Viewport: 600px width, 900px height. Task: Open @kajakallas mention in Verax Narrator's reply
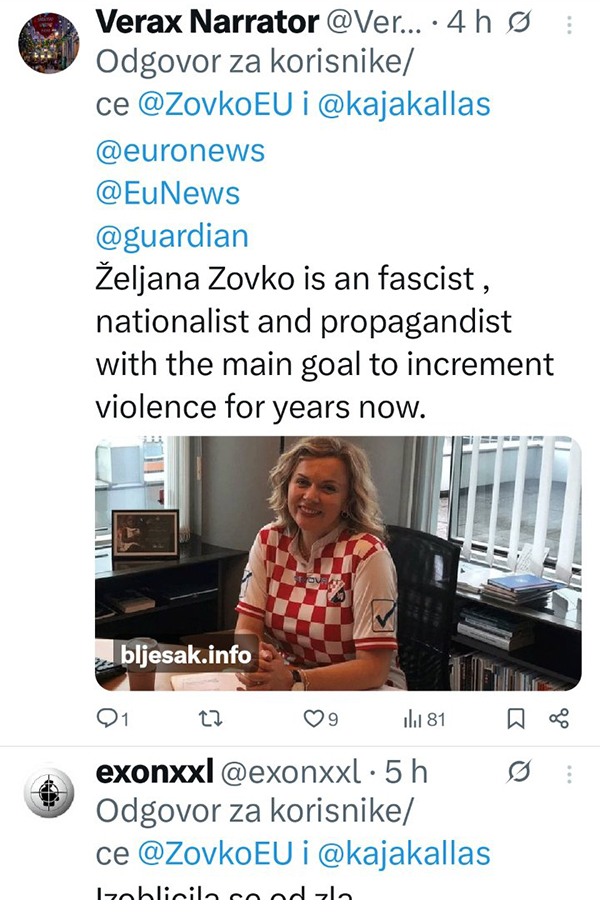pyautogui.click(x=404, y=105)
